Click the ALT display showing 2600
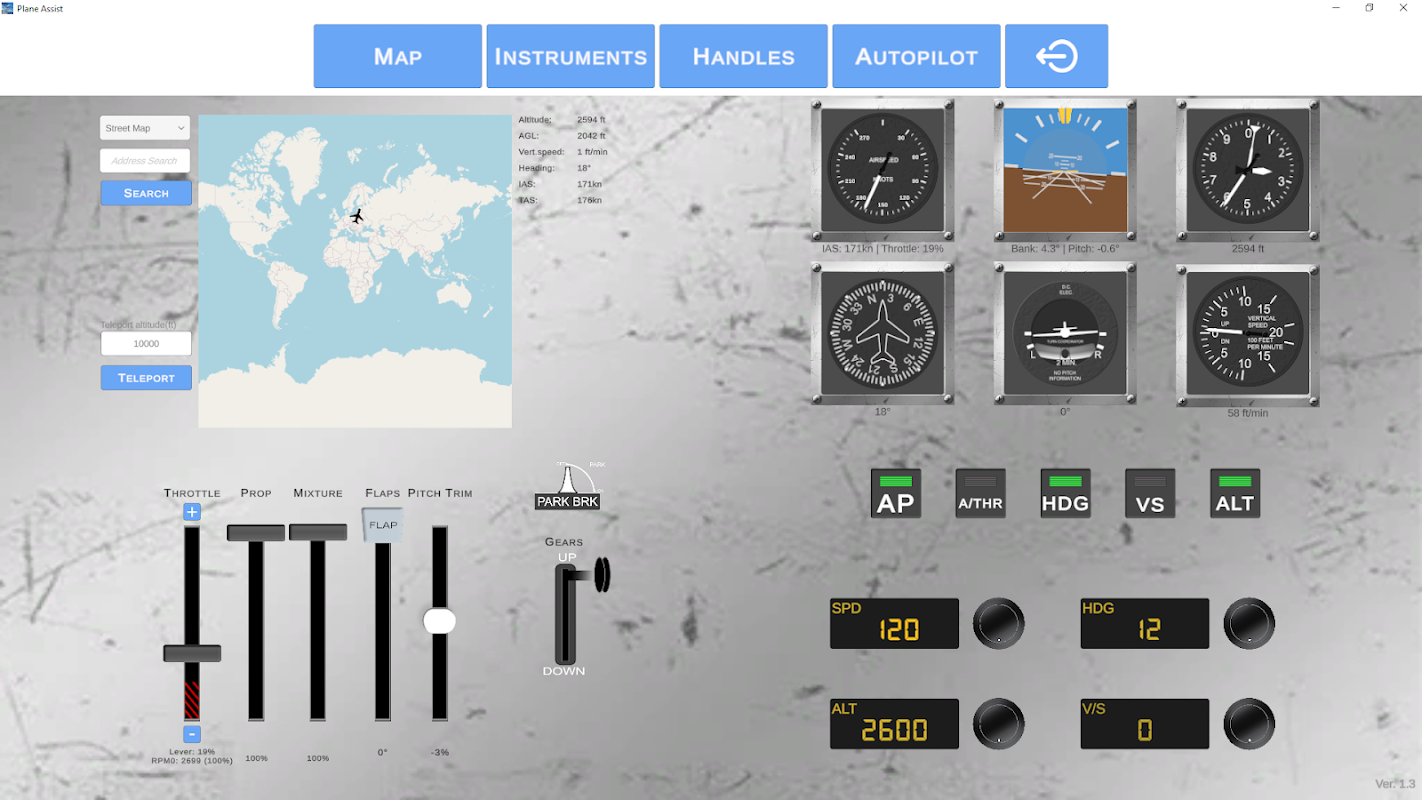Image resolution: width=1422 pixels, height=800 pixels. point(894,724)
